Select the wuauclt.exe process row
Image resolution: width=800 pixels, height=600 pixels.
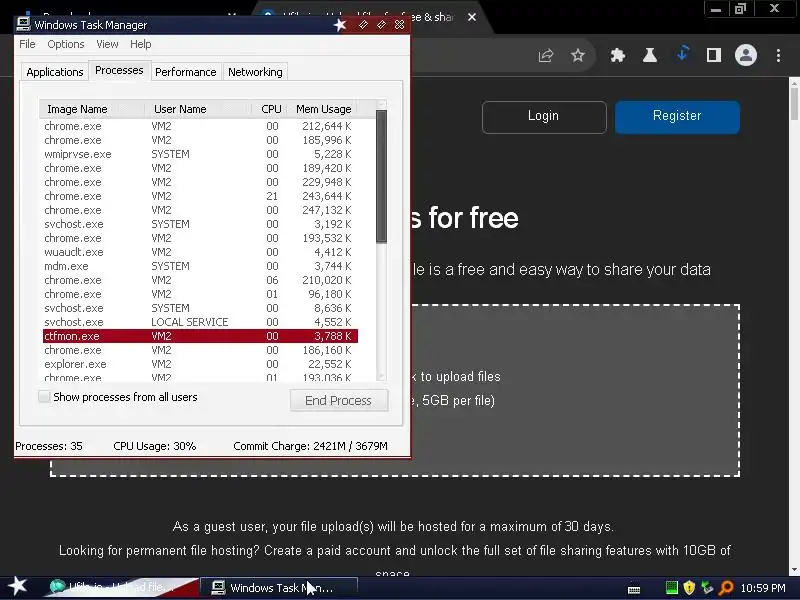[x=200, y=252]
